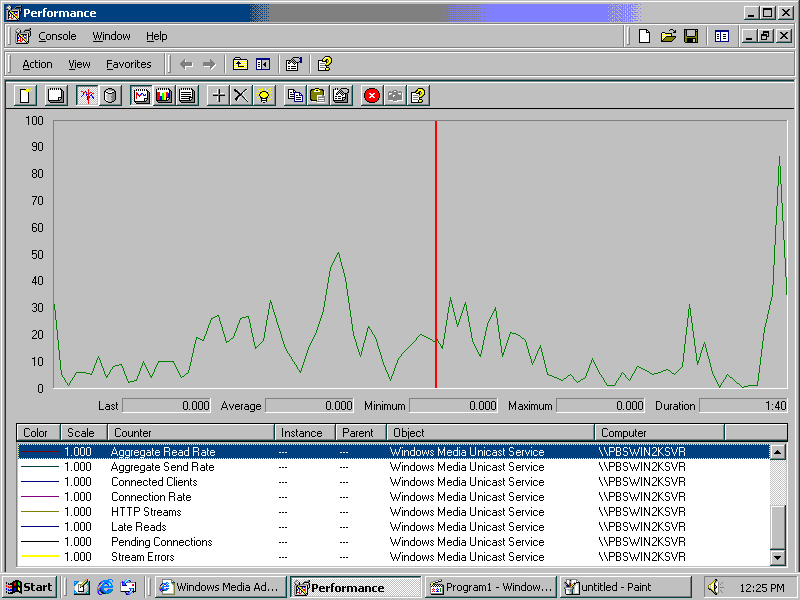Click the Update Data camera icon
This screenshot has width=800, height=600.
[395, 95]
